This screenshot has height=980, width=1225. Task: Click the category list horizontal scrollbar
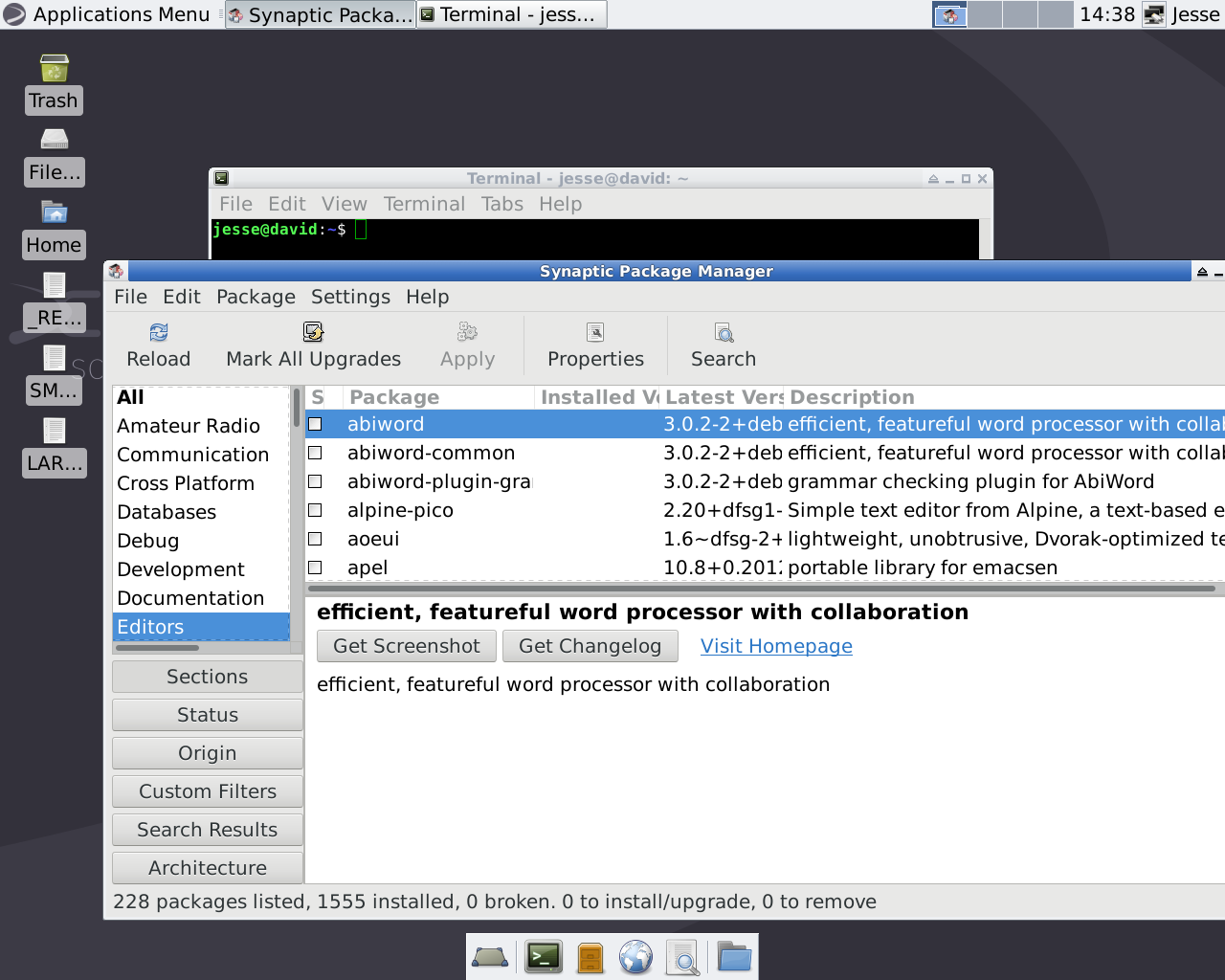[x=157, y=648]
